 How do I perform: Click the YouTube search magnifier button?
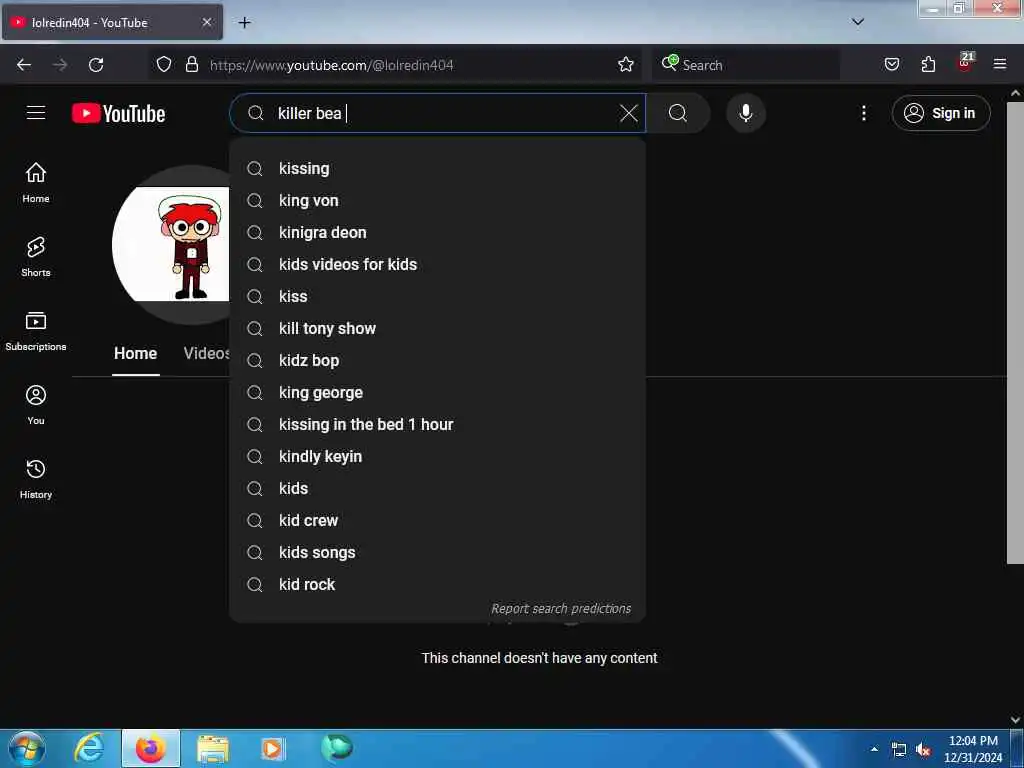[678, 113]
